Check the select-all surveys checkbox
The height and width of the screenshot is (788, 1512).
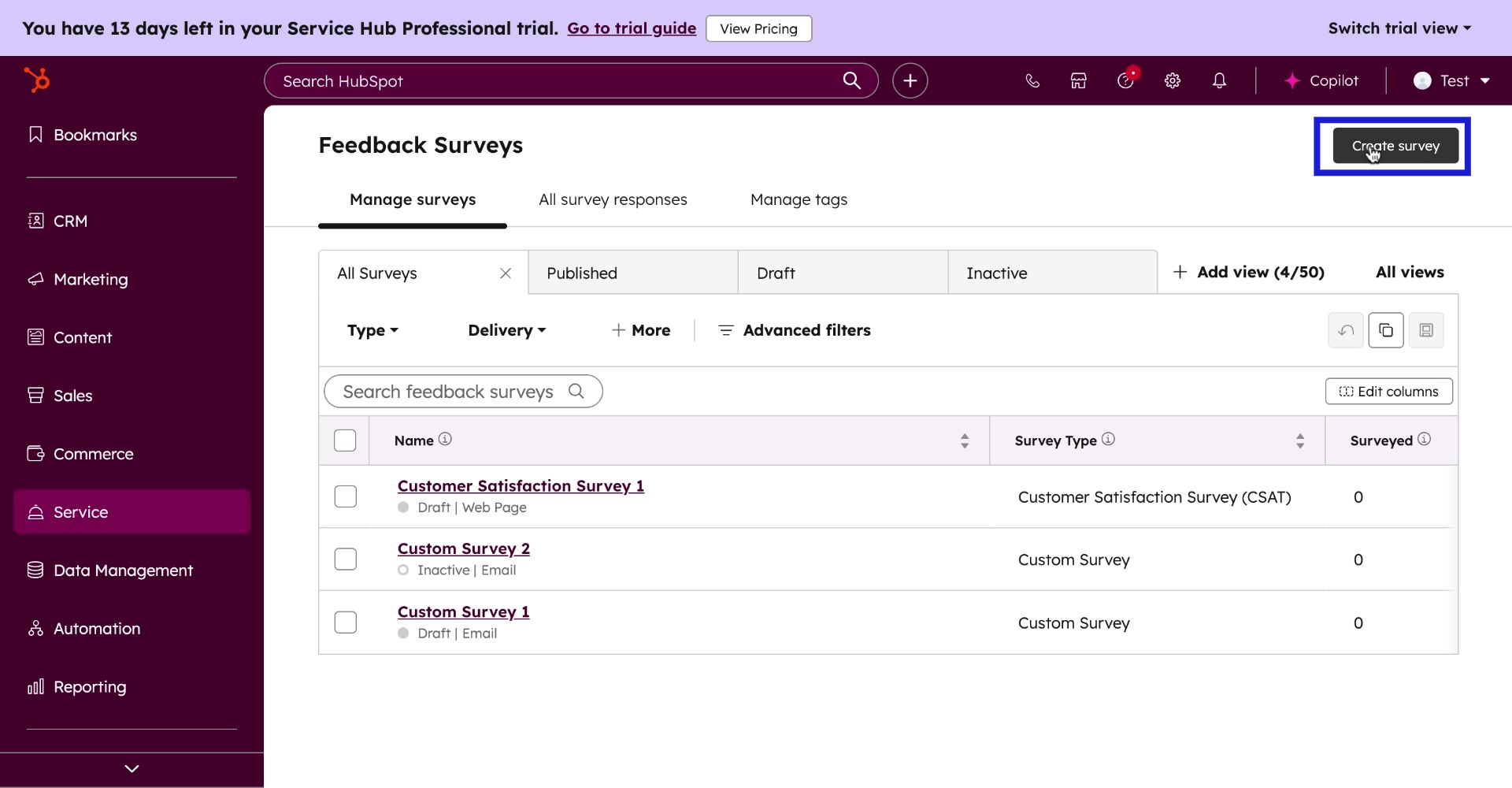click(x=345, y=440)
